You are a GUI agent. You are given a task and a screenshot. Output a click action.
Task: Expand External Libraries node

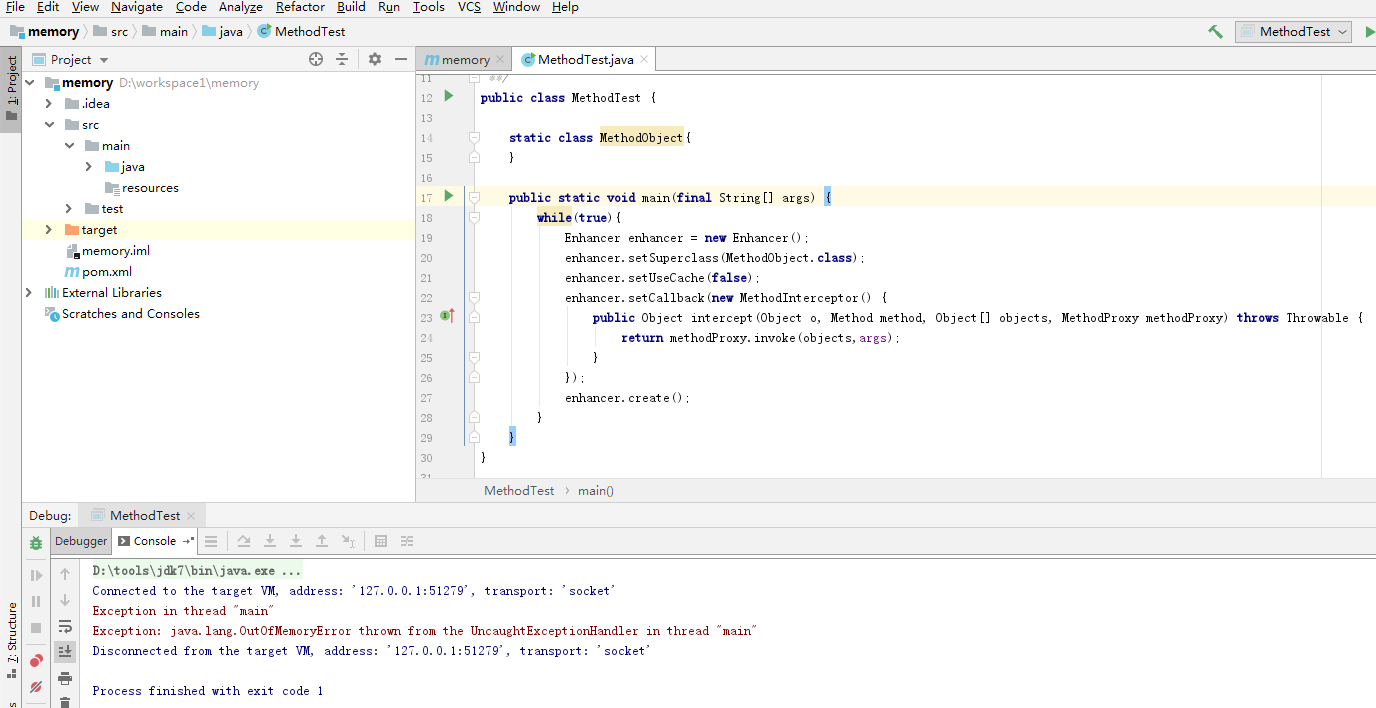[29, 293]
